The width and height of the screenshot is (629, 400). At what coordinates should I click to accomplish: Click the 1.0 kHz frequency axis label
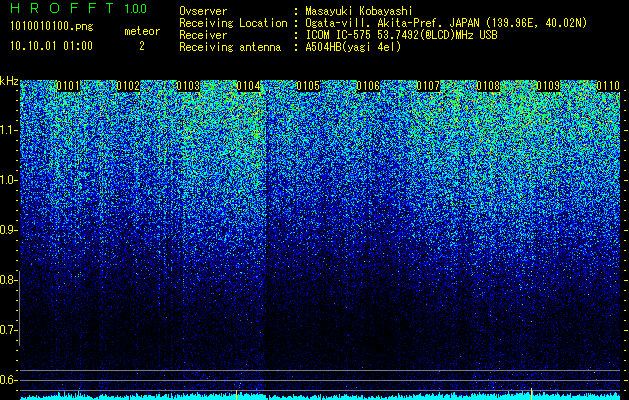(x=8, y=180)
